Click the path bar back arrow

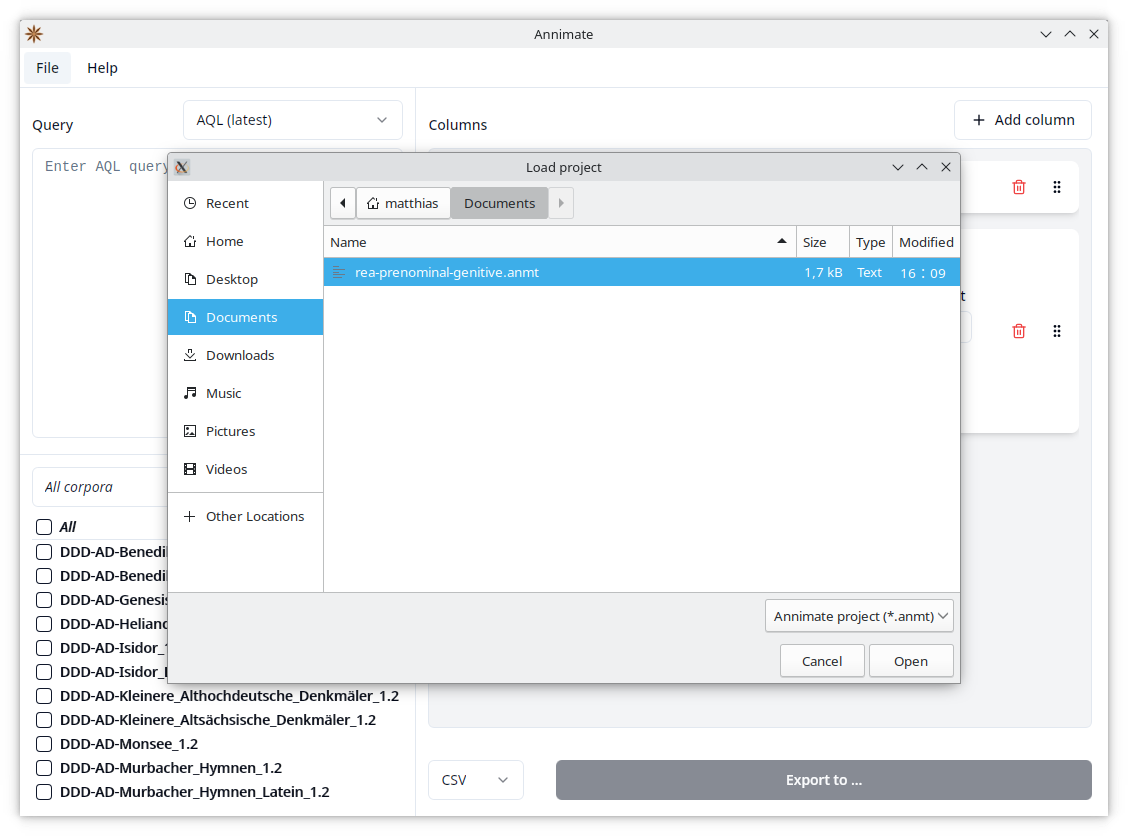[343, 204]
